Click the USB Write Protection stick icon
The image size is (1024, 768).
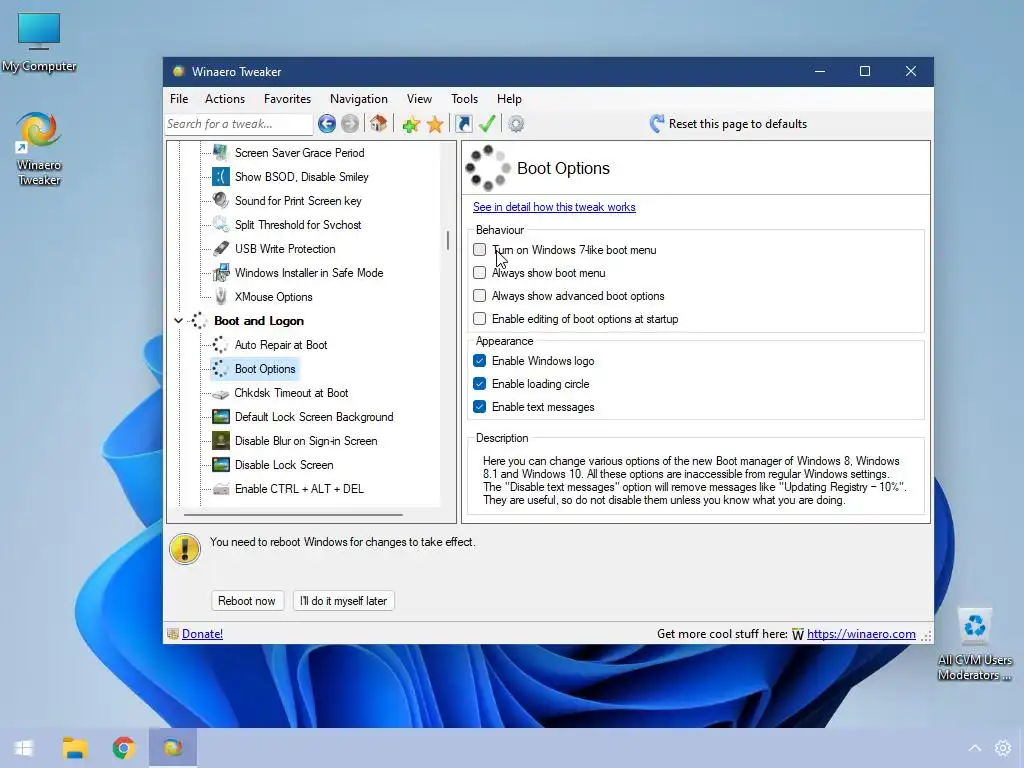click(x=221, y=249)
